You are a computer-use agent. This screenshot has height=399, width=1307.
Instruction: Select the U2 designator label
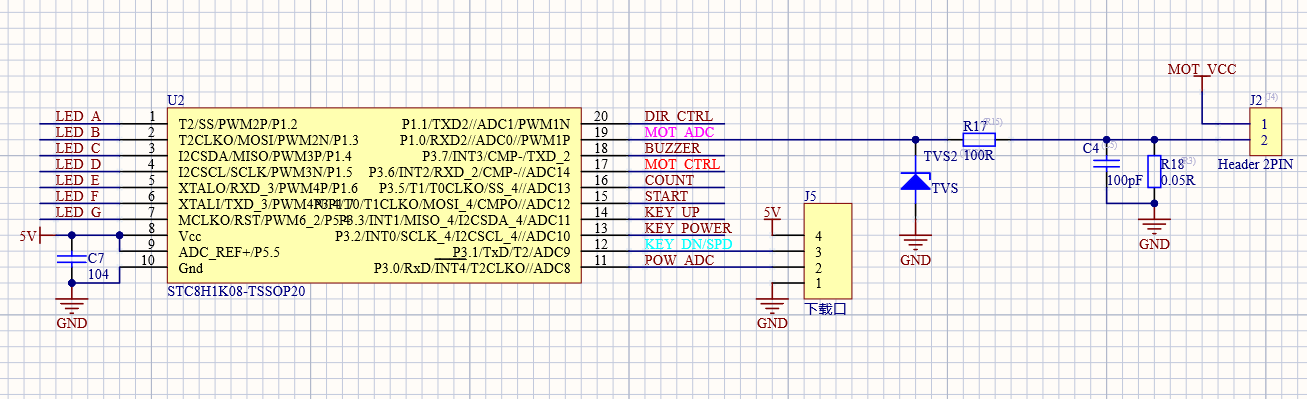176,100
